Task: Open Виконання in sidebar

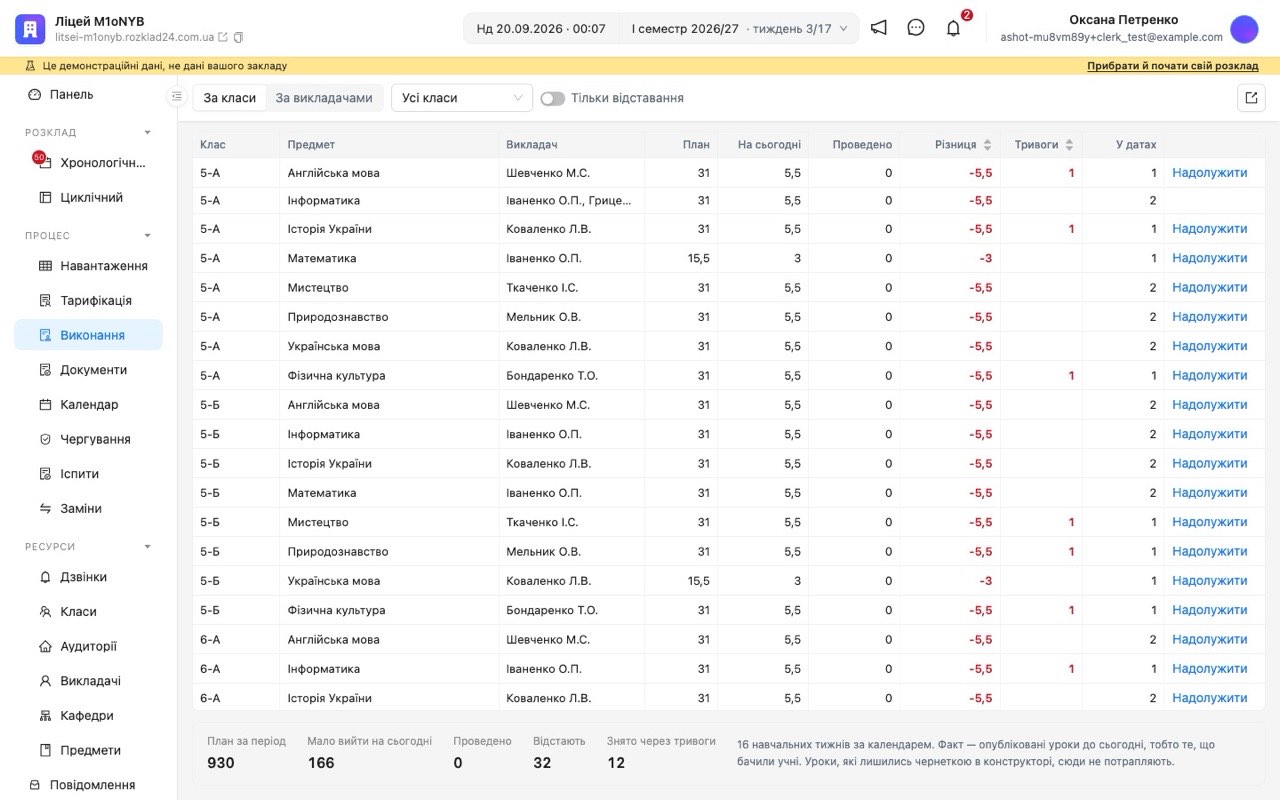Action: click(x=89, y=335)
